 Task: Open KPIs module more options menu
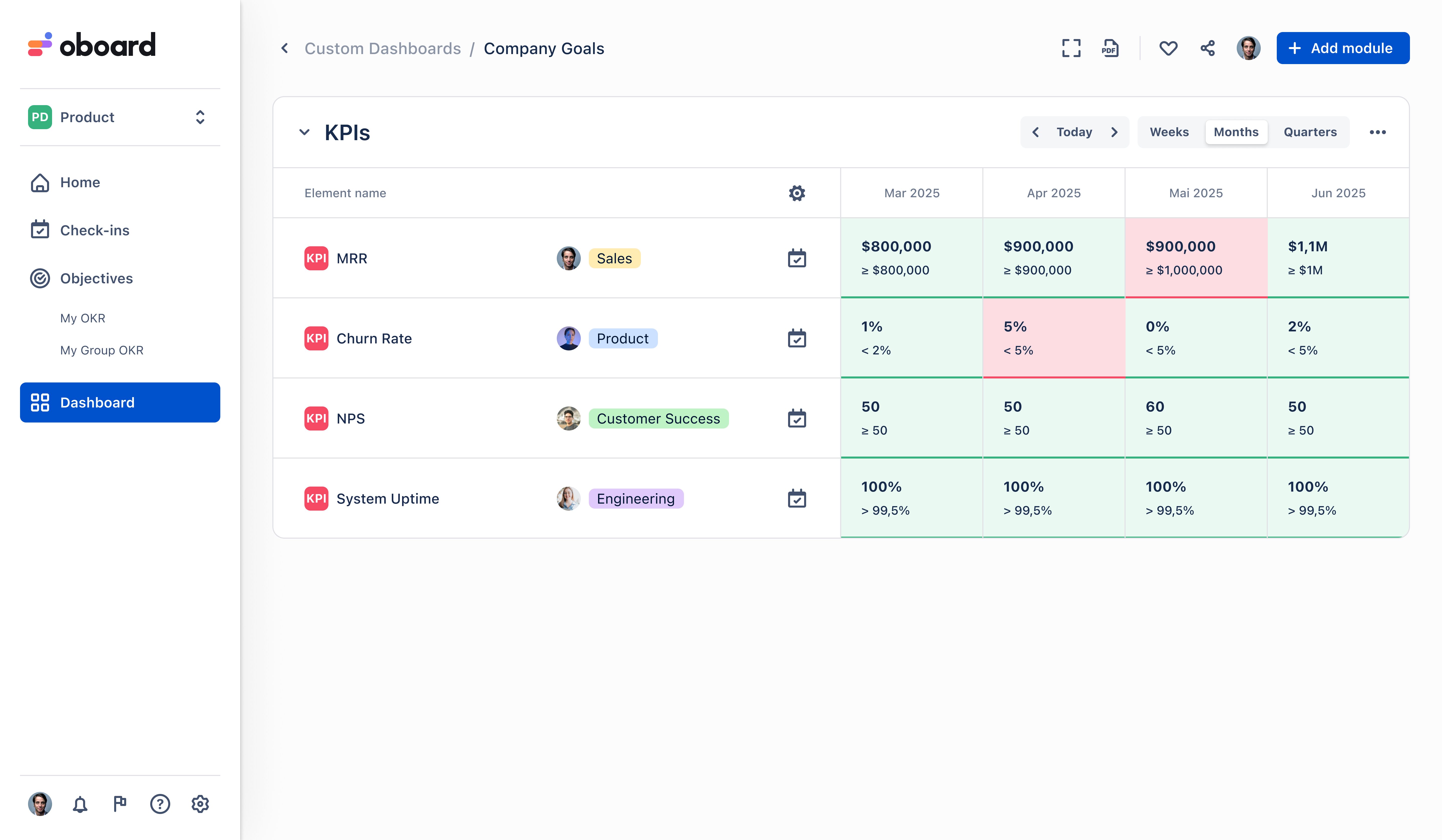[x=1377, y=132]
